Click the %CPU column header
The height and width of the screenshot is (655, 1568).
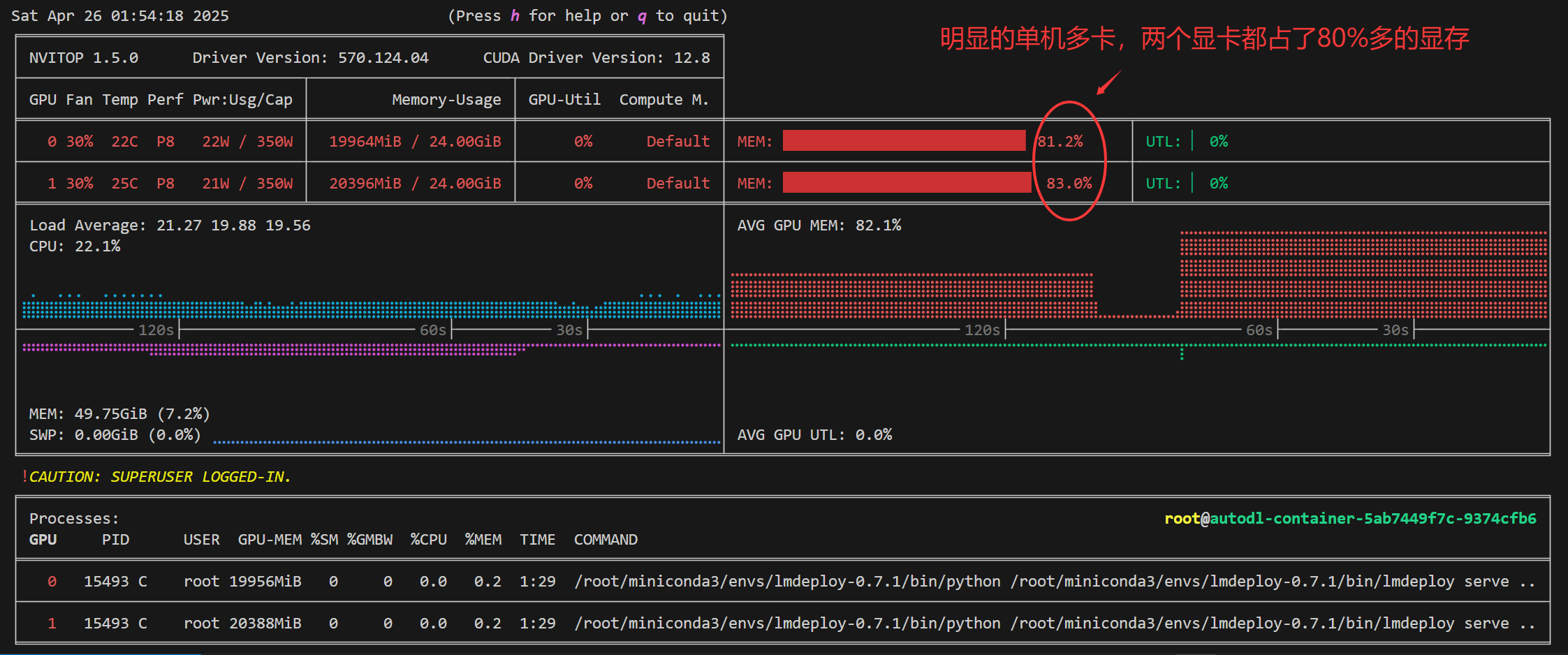tap(428, 539)
